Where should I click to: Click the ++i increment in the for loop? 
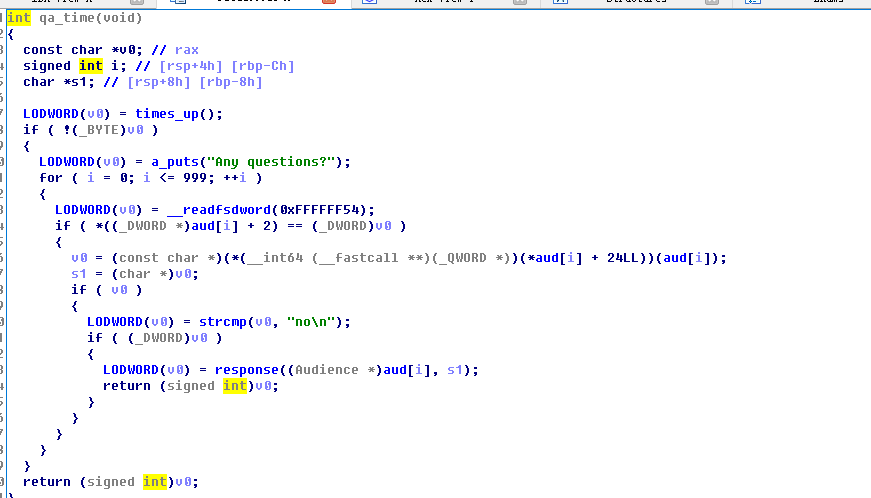[234, 178]
